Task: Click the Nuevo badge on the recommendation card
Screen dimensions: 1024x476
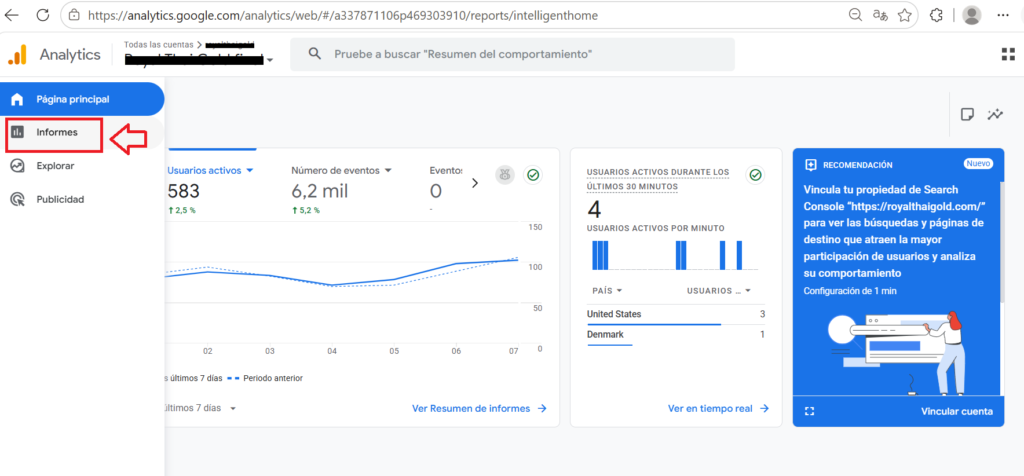Action: 978,164
